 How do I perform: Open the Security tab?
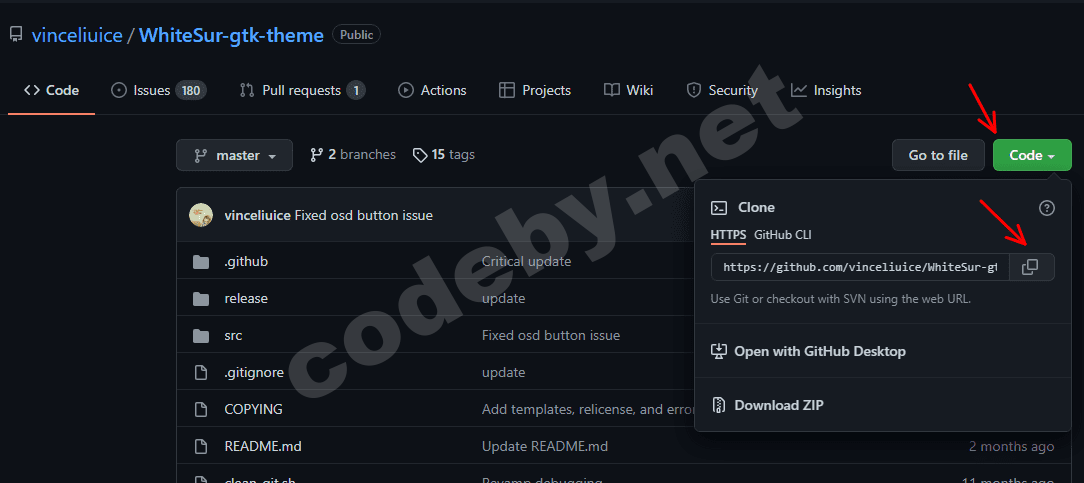[722, 91]
